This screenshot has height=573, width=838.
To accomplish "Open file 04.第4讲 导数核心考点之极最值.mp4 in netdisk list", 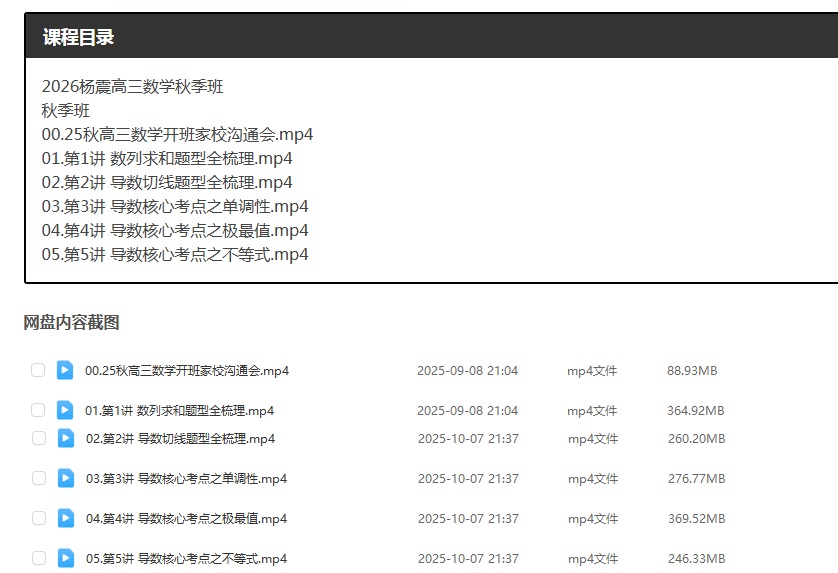I will [x=187, y=518].
